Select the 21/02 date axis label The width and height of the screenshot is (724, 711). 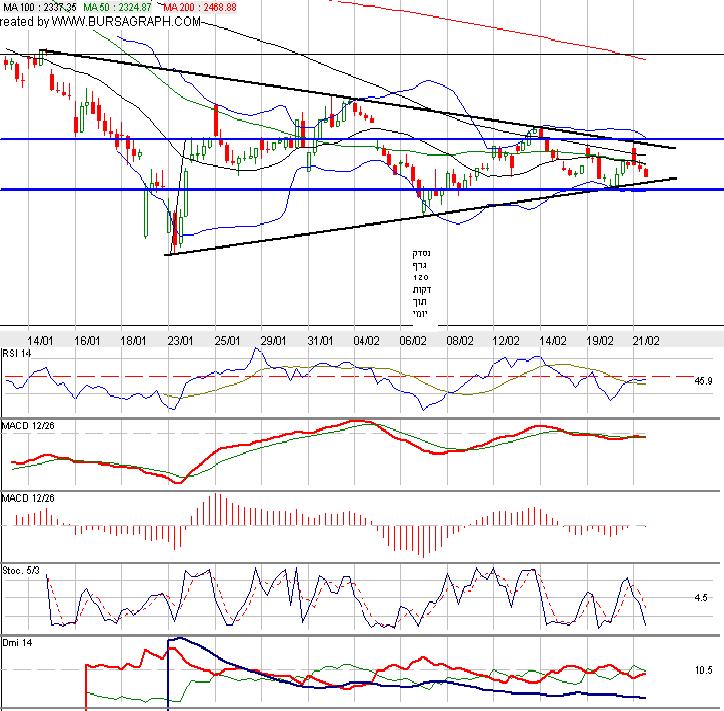click(646, 341)
